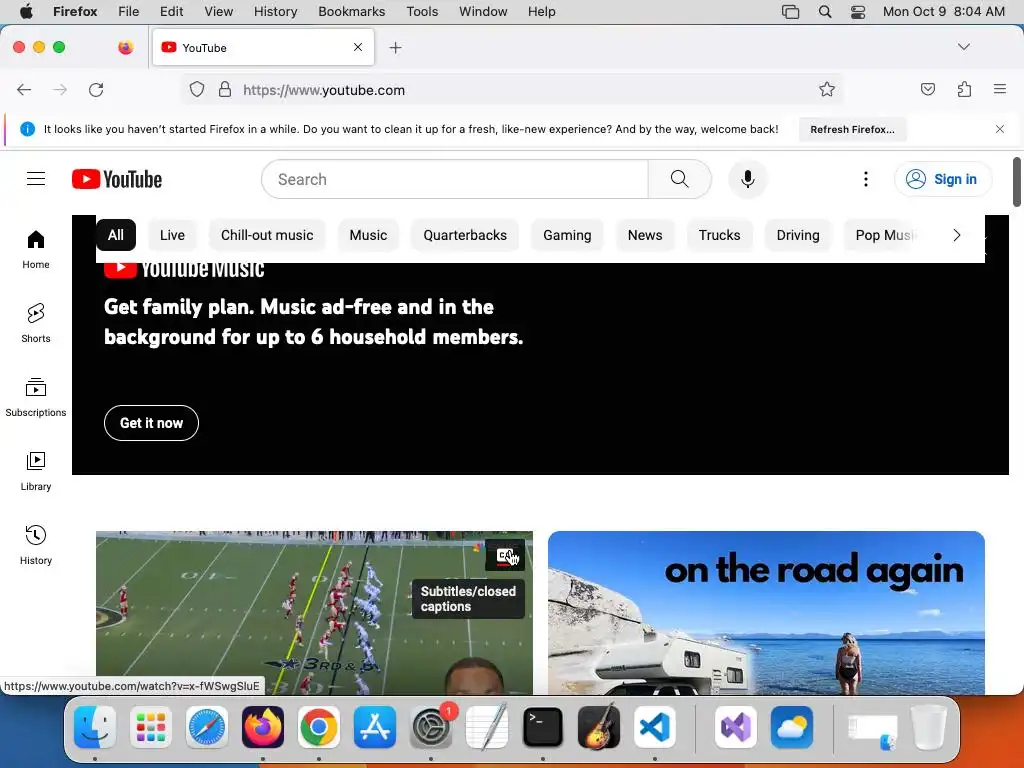Click the Refresh Firefox… button
This screenshot has width=1024, height=768.
pyautogui.click(x=852, y=129)
